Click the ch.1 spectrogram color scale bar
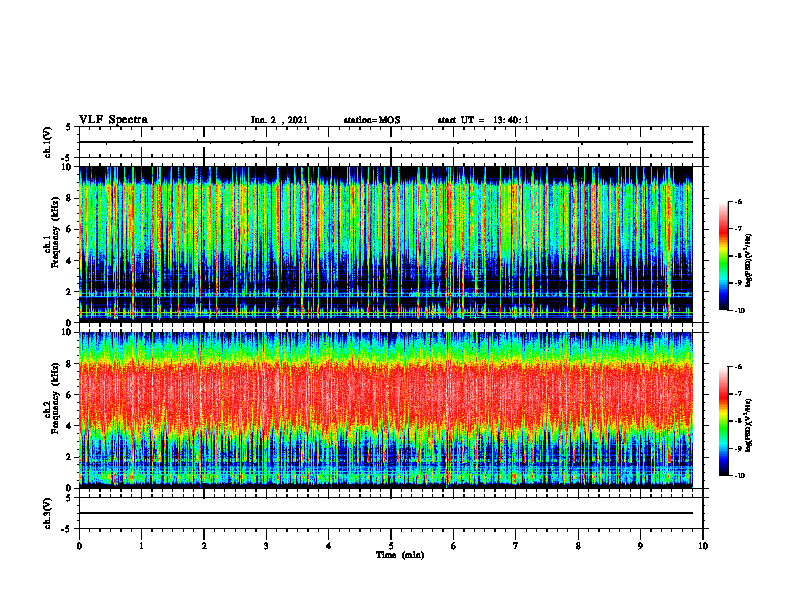792x612 pixels. point(723,256)
